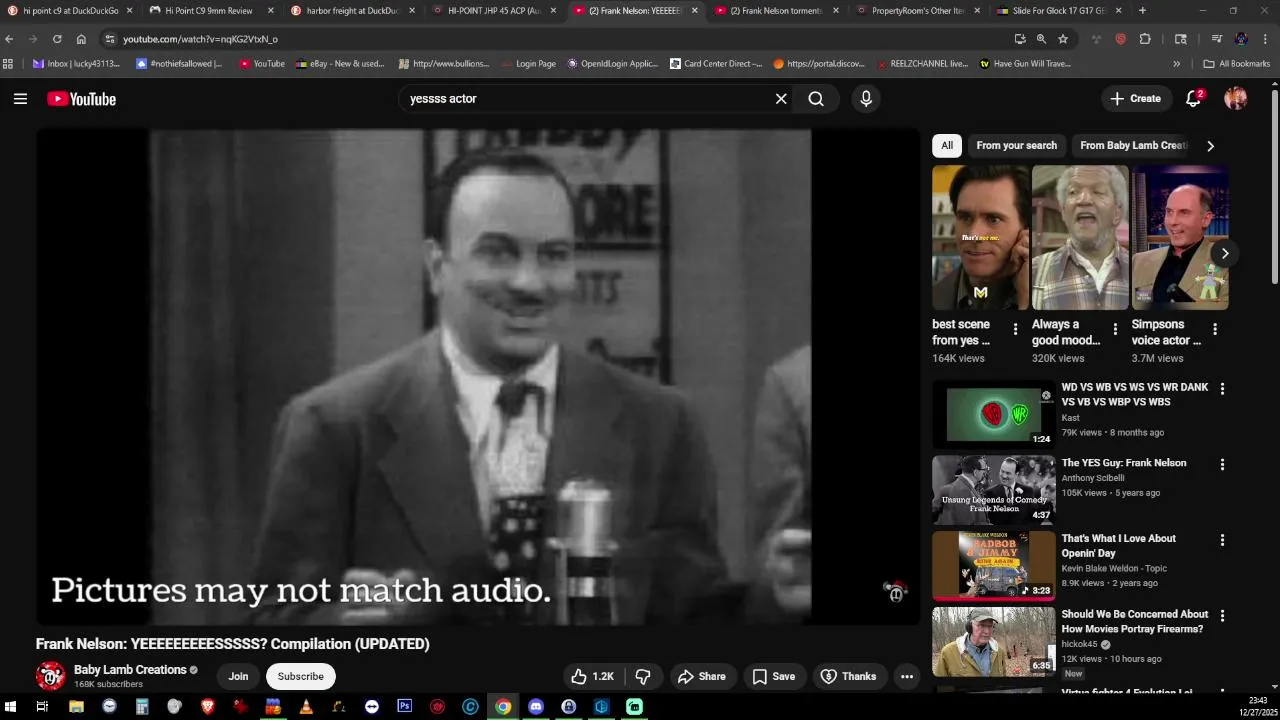Open Brave browser from taskbar
1280x720 pixels.
tap(207, 706)
